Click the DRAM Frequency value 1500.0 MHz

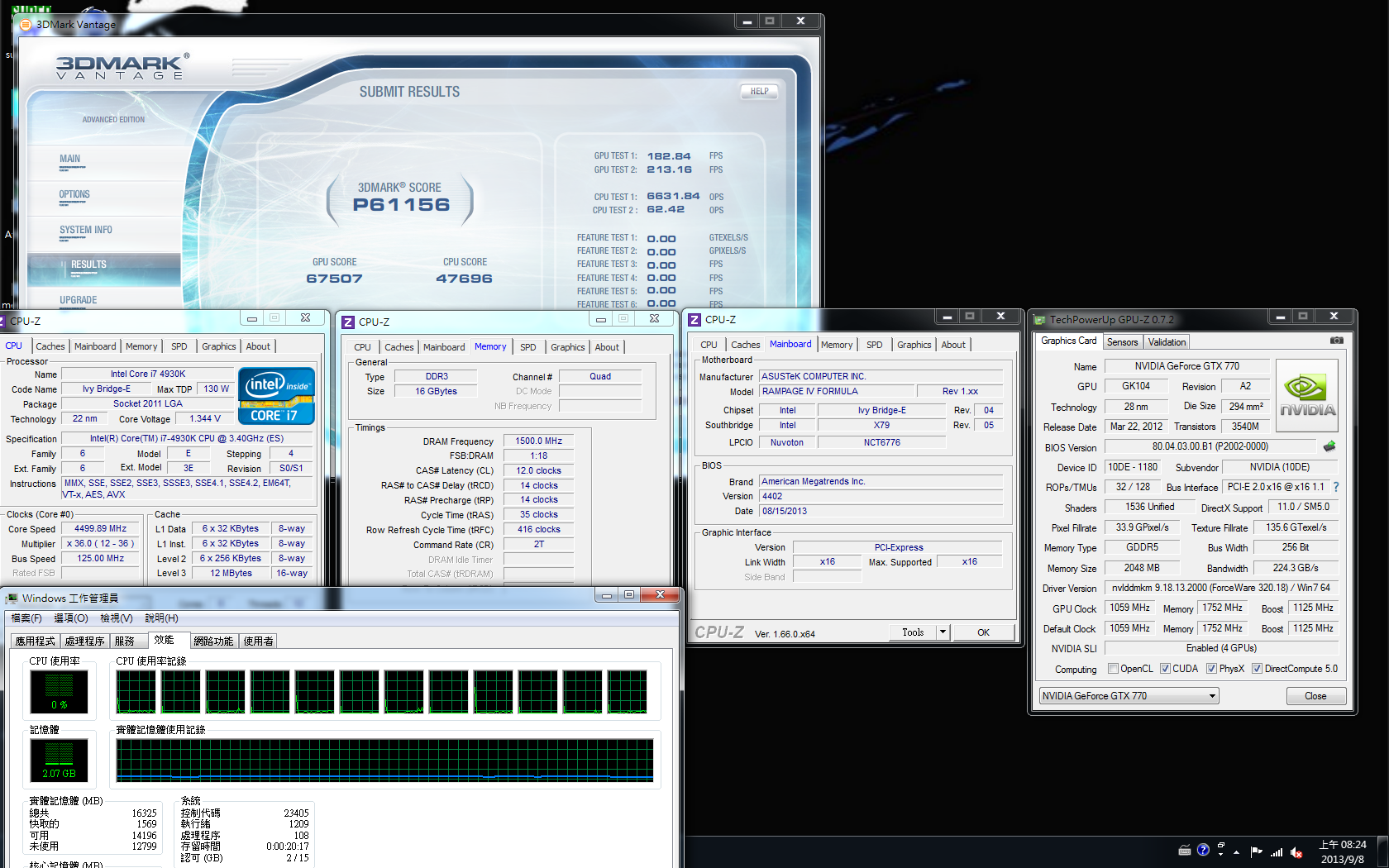pos(538,441)
